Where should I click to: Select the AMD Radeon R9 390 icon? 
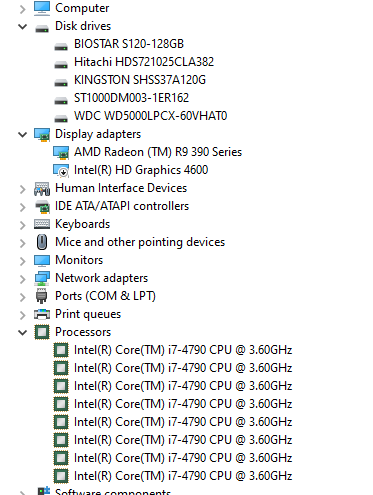click(x=61, y=152)
